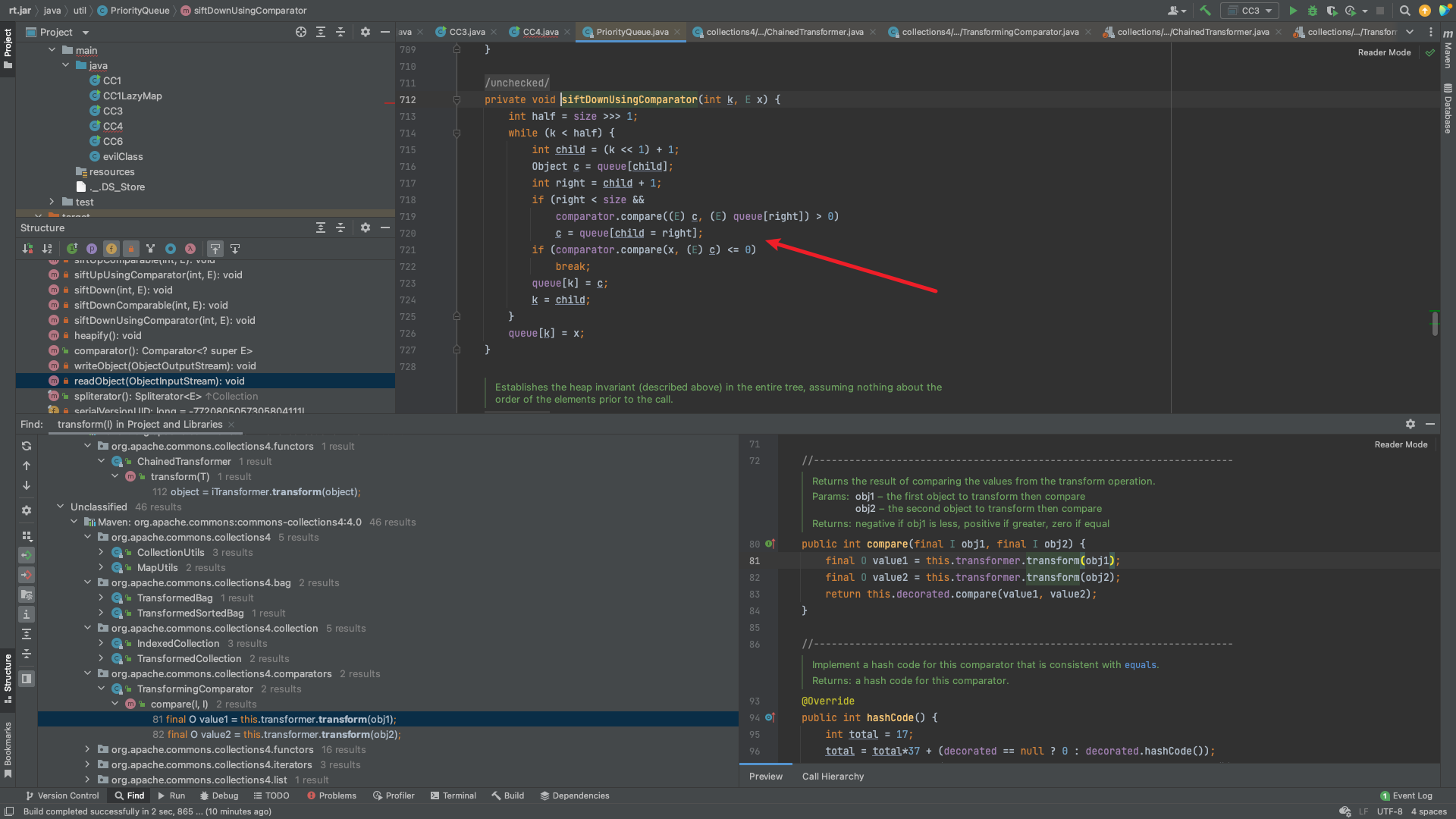Open Search Everywhere magnifier

[x=1404, y=11]
